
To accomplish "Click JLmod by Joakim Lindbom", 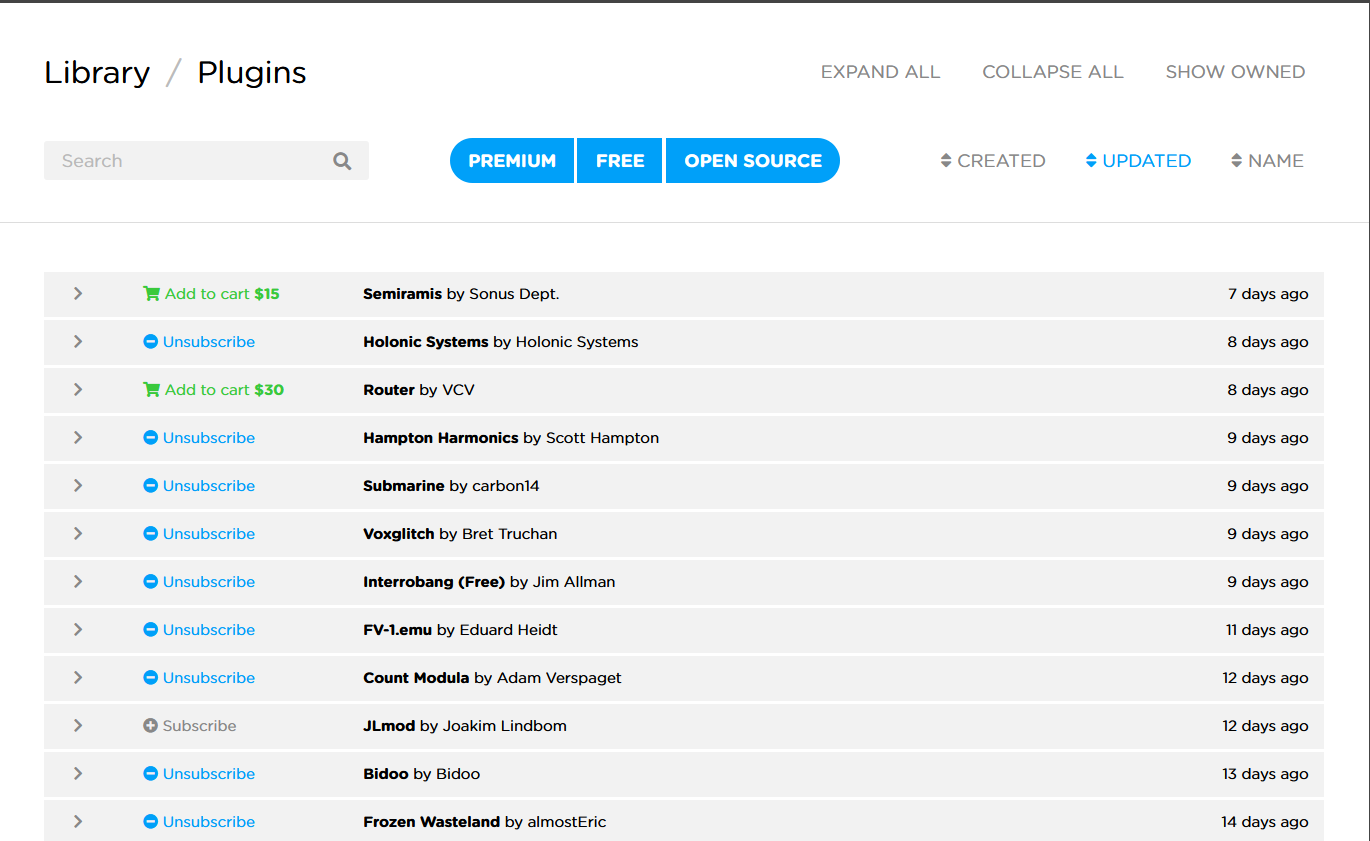I will 465,726.
